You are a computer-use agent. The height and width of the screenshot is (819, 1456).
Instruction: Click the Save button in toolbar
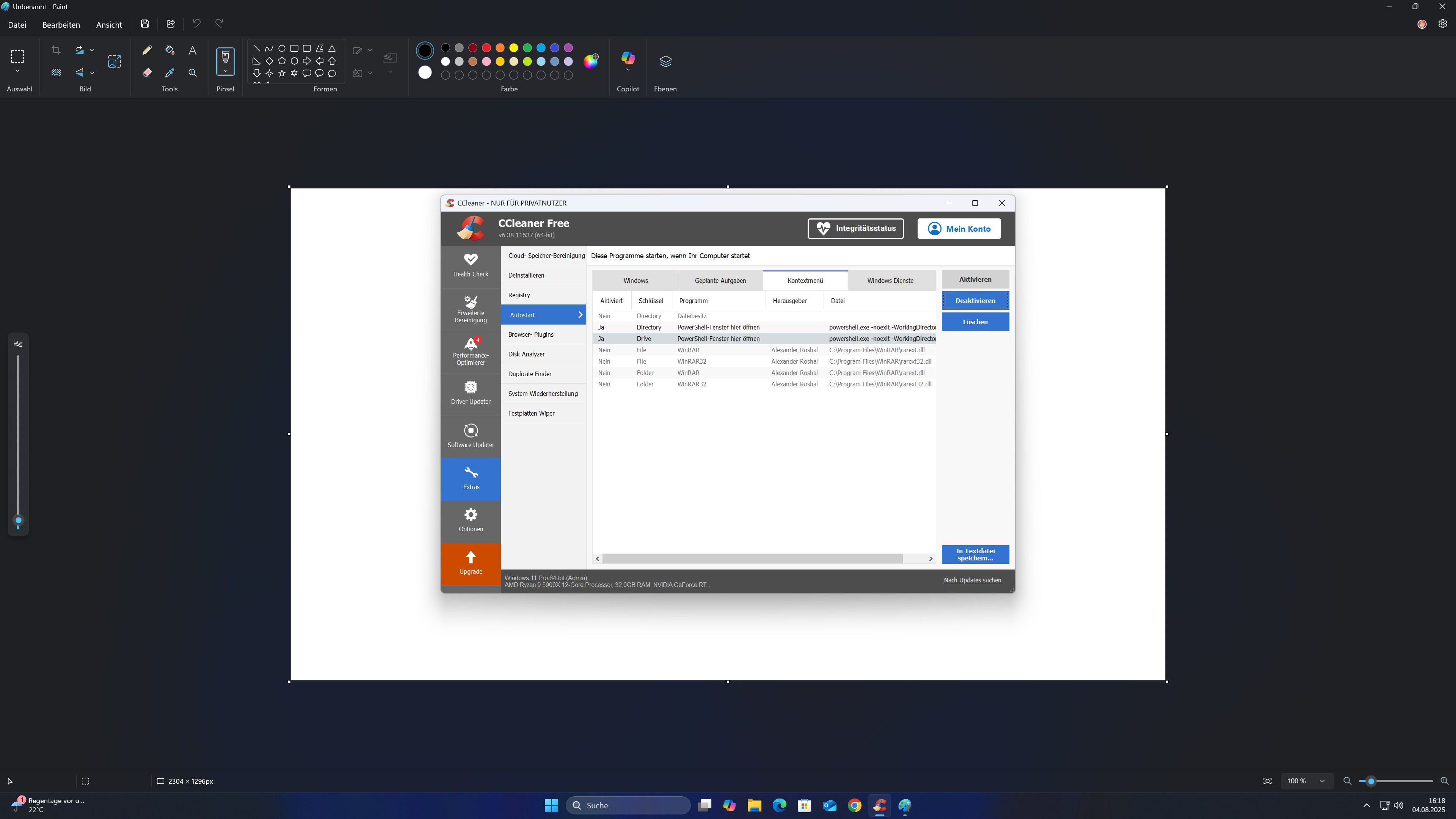[x=145, y=24]
